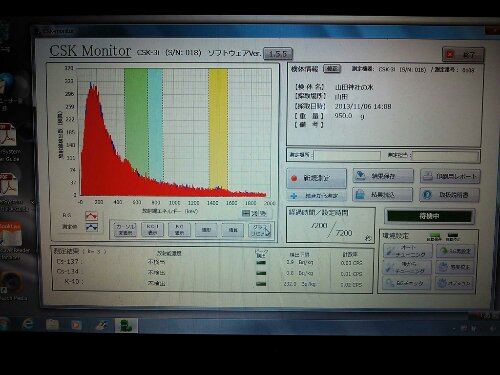Open the Option gear button

(455, 283)
